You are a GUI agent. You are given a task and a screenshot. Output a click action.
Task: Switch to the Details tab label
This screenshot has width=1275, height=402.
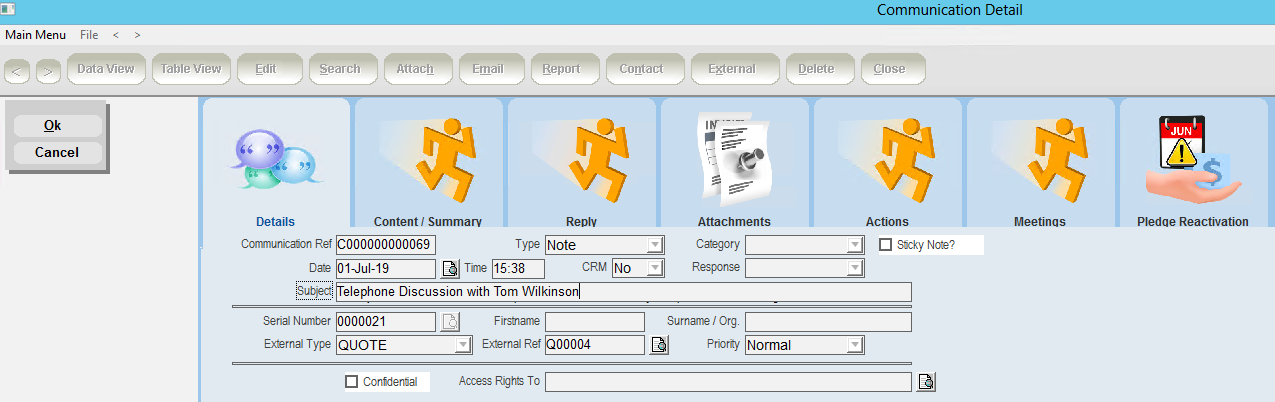click(275, 221)
